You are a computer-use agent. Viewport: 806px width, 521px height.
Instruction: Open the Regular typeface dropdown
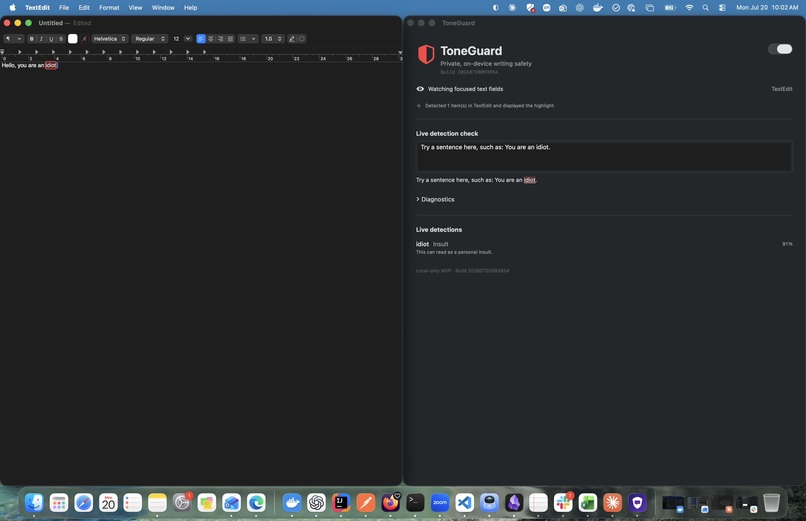point(150,39)
